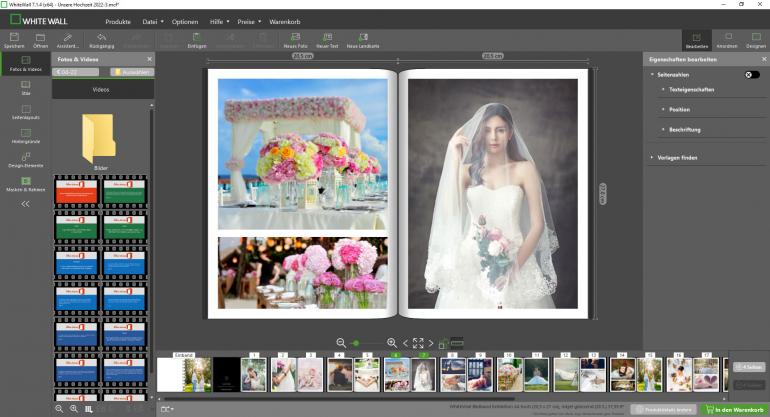Image resolution: width=770 pixels, height=417 pixels.
Task: Close the Eigenschaften bearbeiten panel
Action: point(764,59)
